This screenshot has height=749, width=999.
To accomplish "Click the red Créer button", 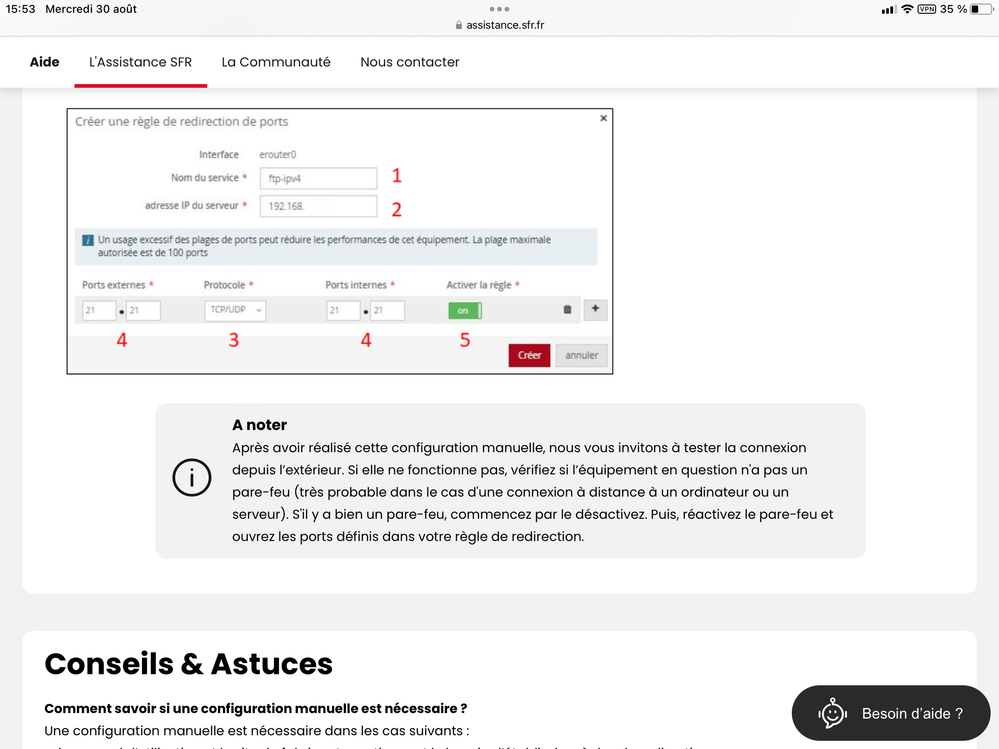I will click(x=529, y=355).
